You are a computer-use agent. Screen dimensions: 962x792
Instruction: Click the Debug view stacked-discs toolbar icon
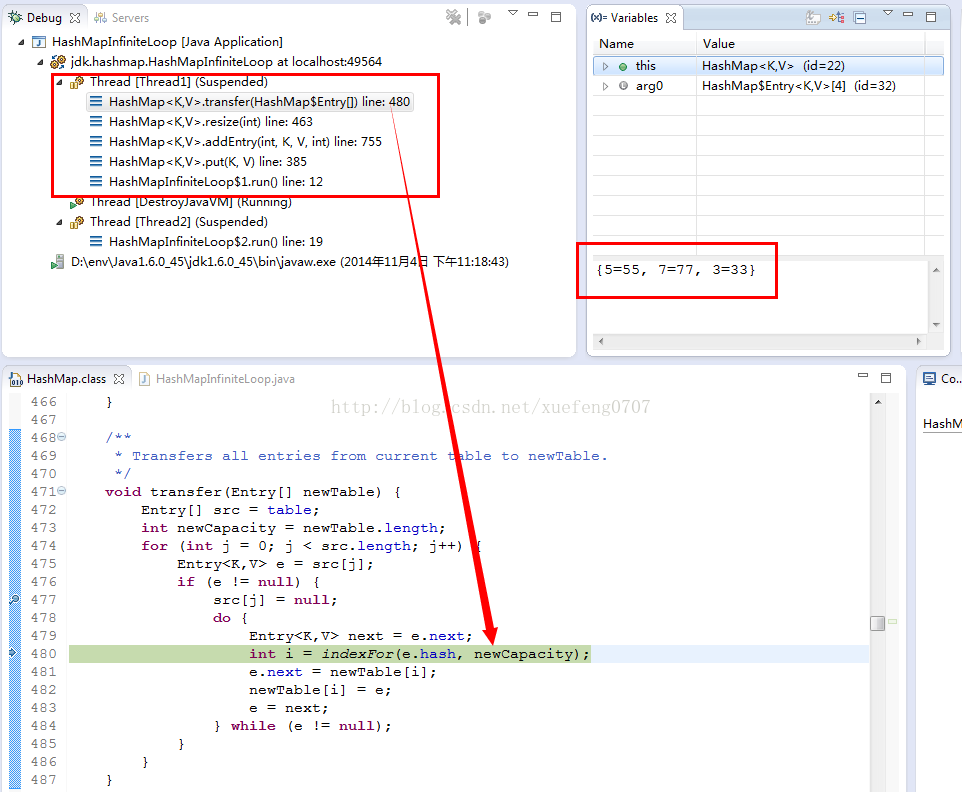(485, 17)
